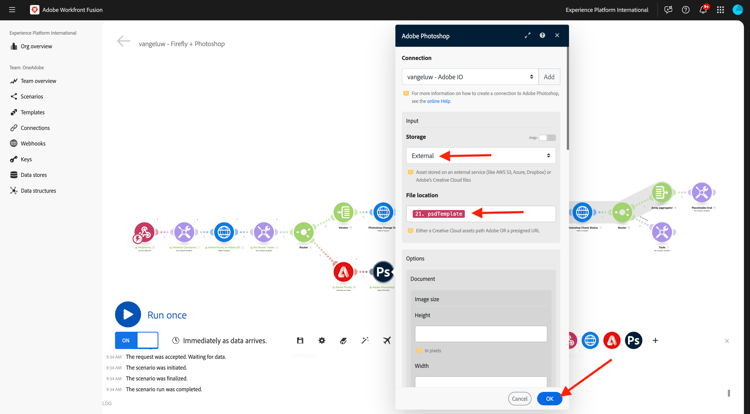Screen dimensions: 750x414
Task: Open the notifications bell
Action: pos(703,10)
